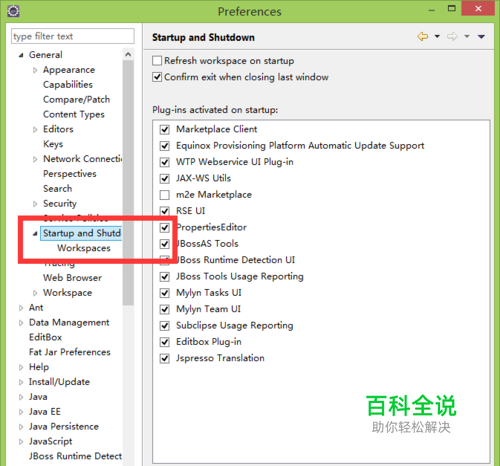Toggle Confirm exit when closing last window
Image resolution: width=500 pixels, height=466 pixels.
157,77
